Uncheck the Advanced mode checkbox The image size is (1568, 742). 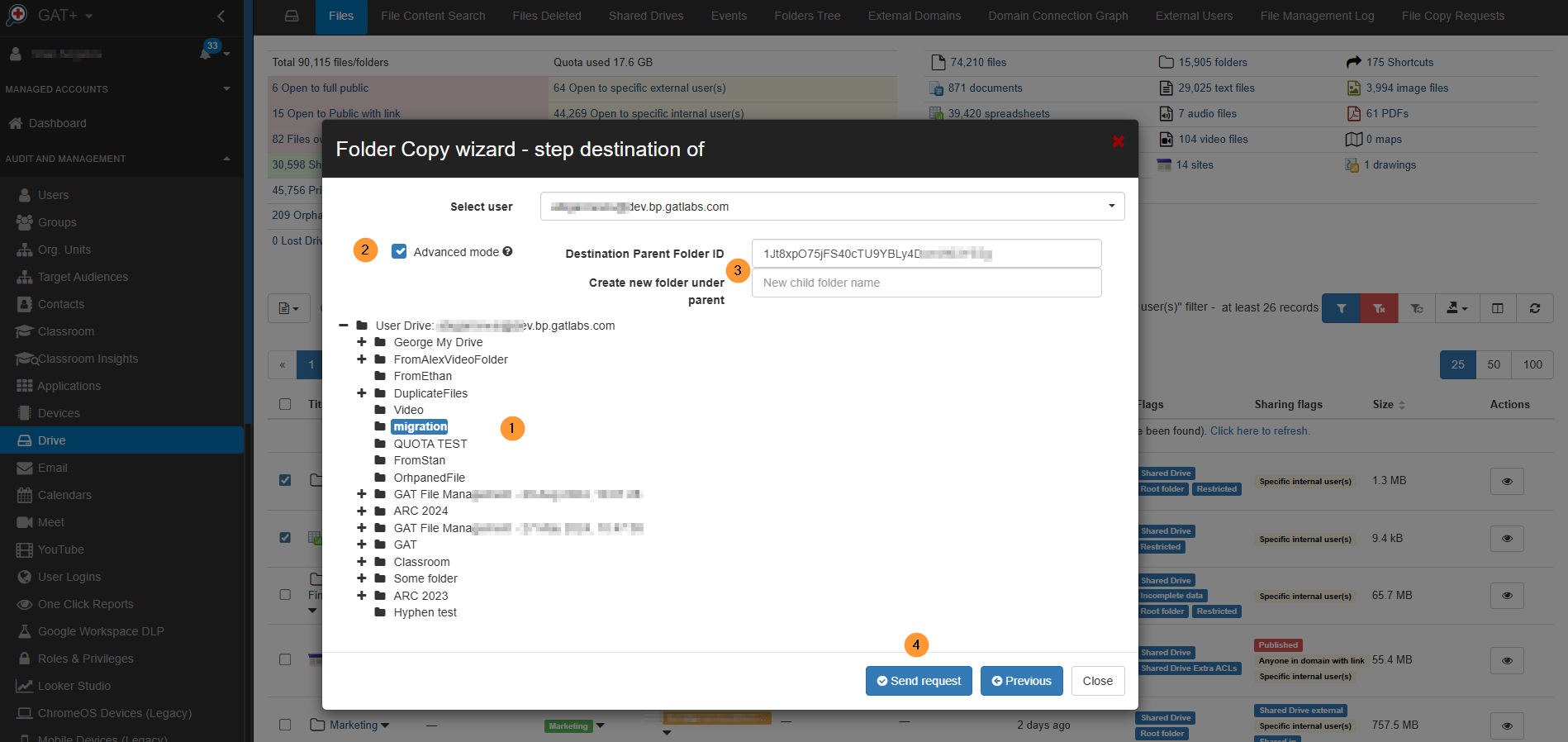(x=399, y=252)
